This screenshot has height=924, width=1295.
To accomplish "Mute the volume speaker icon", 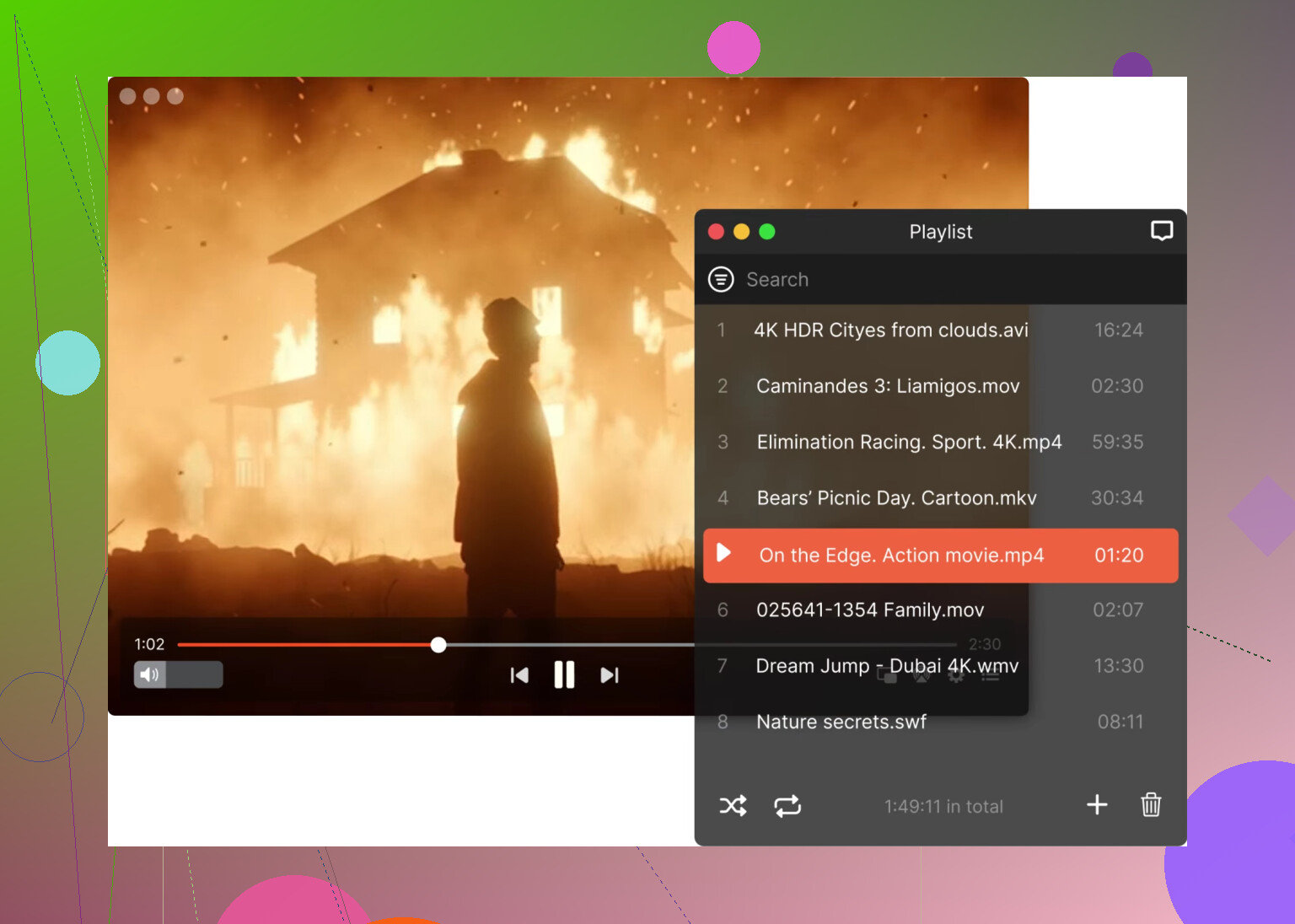I will point(149,674).
